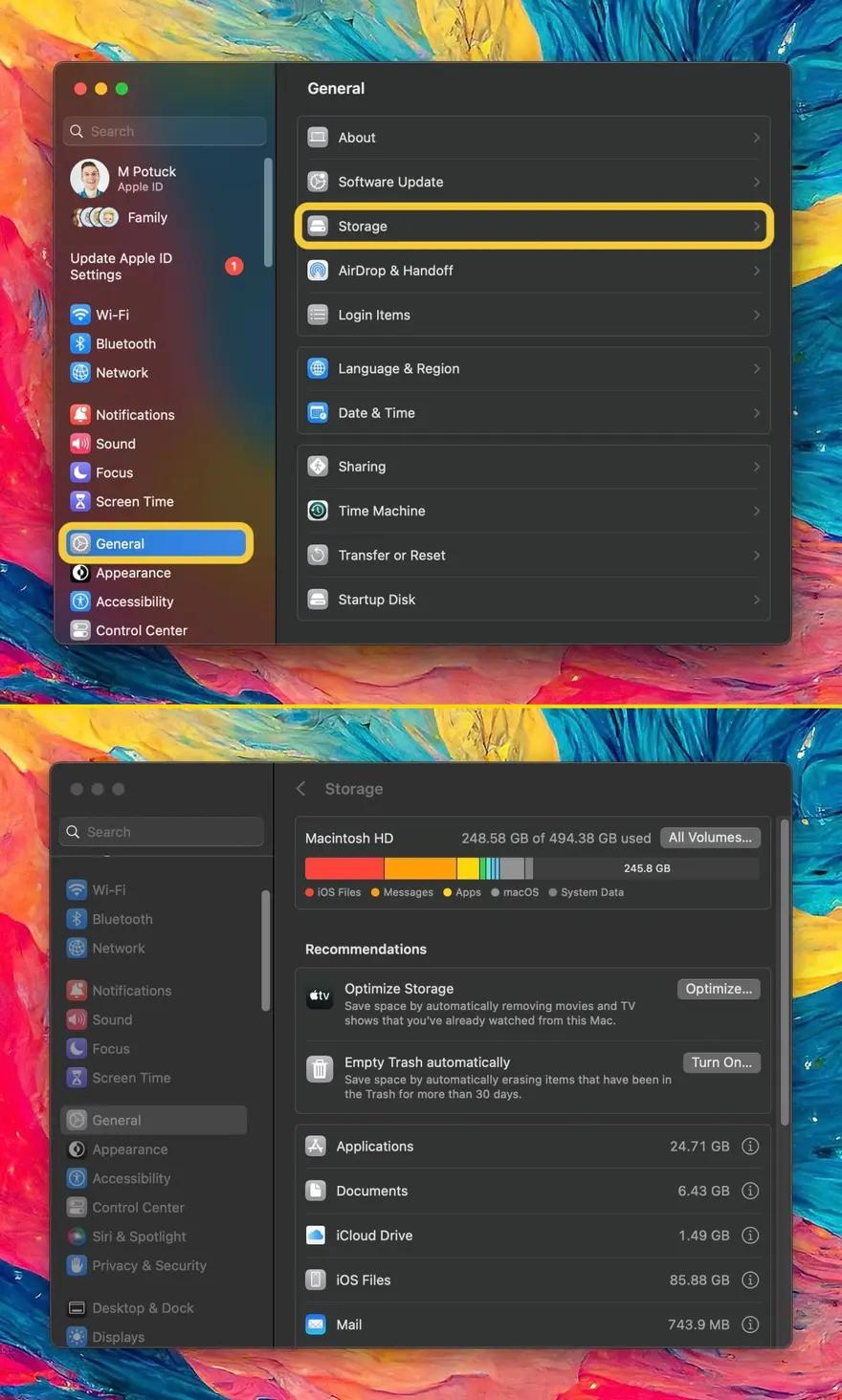Click the red iOS Files bar segment
Image resolution: width=842 pixels, height=1400 pixels.
(x=344, y=868)
